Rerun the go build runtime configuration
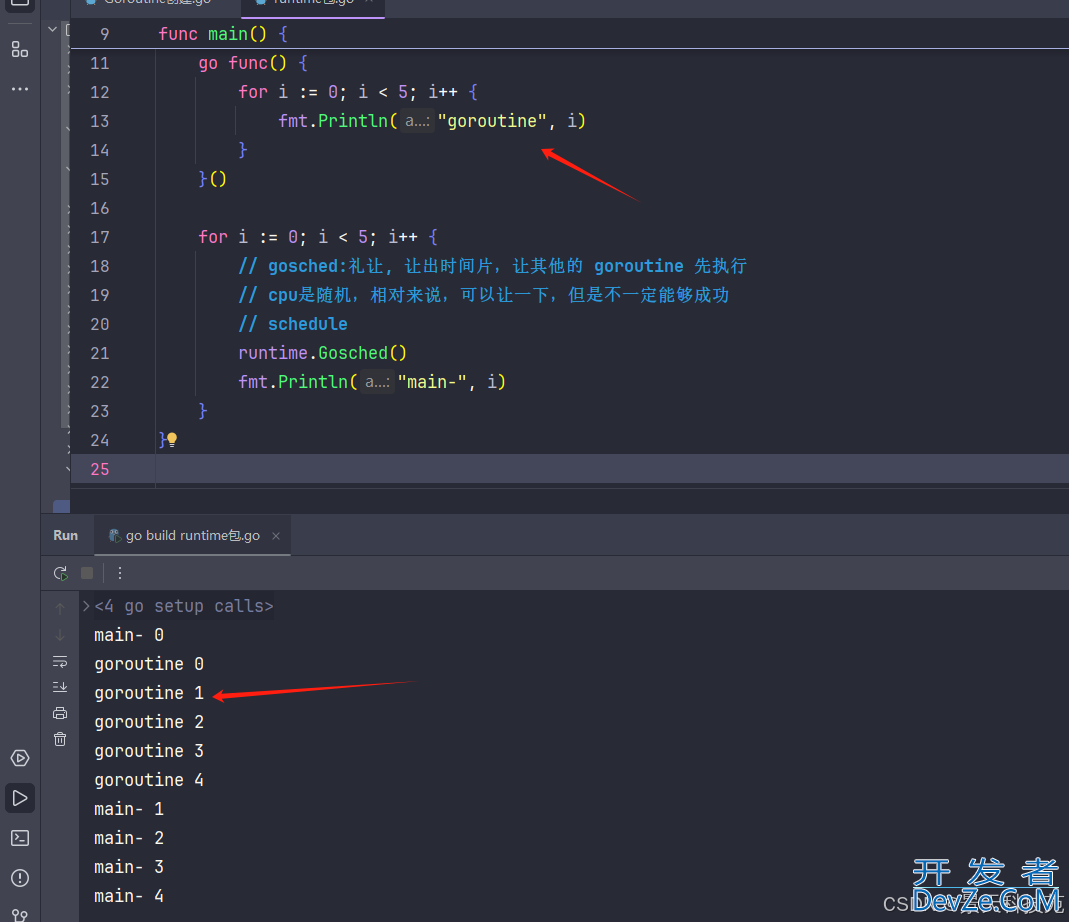 pos(61,574)
